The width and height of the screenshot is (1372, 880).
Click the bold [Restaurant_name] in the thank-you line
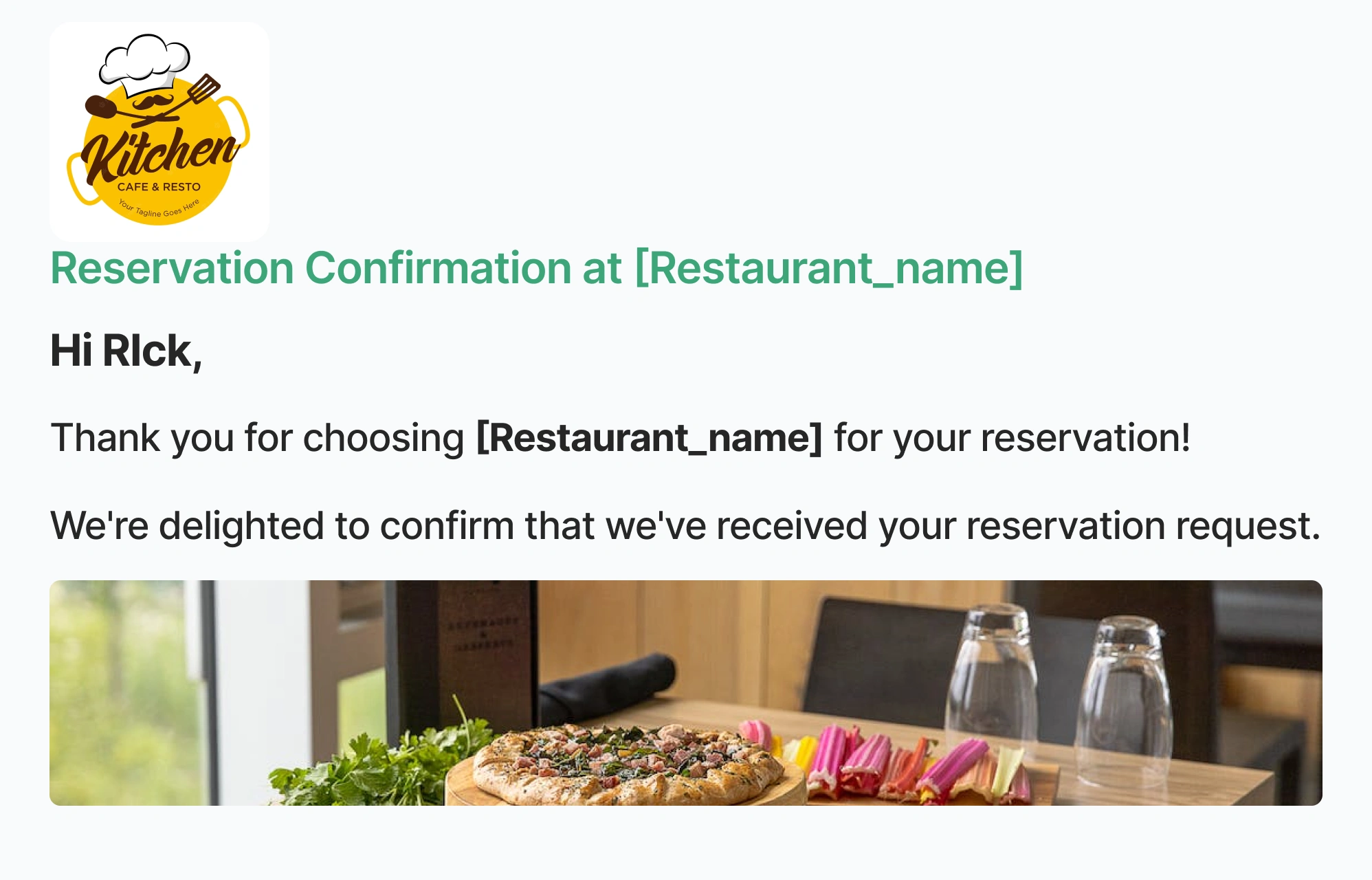pyautogui.click(x=649, y=438)
